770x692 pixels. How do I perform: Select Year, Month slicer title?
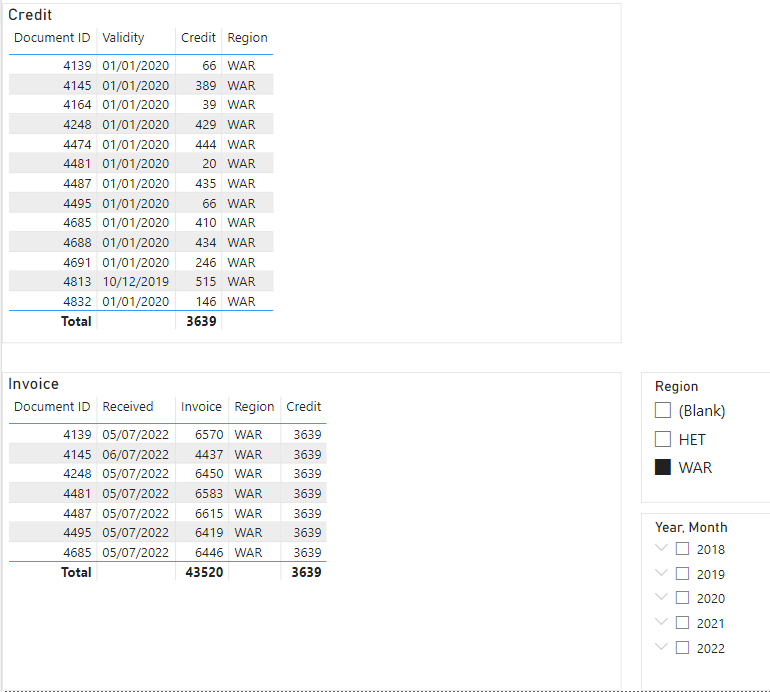(691, 527)
